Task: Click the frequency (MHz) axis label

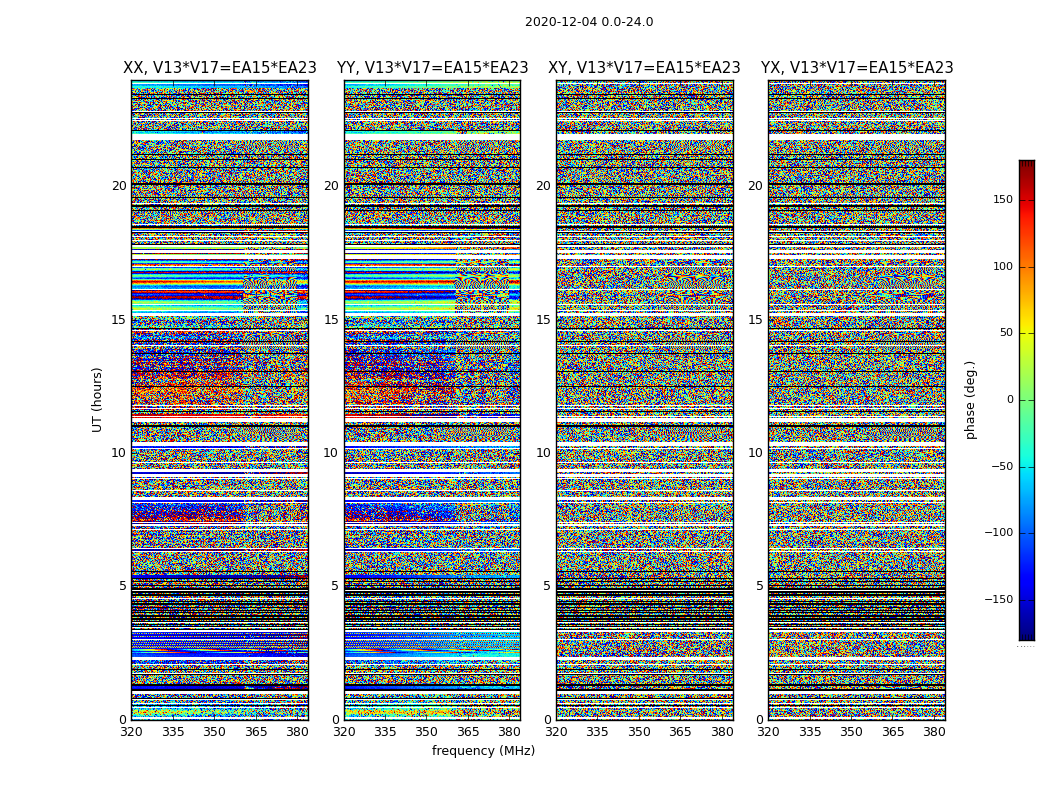Action: click(x=483, y=750)
